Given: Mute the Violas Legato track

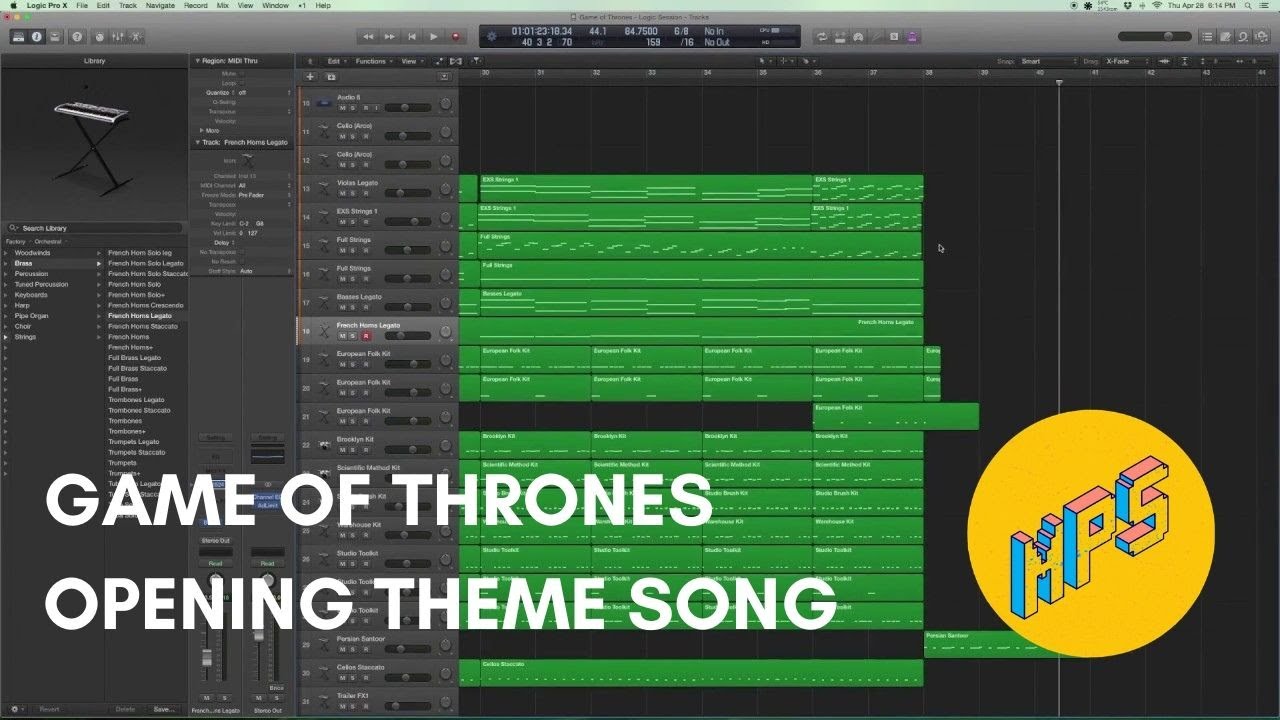Looking at the screenshot, I should coord(342,192).
